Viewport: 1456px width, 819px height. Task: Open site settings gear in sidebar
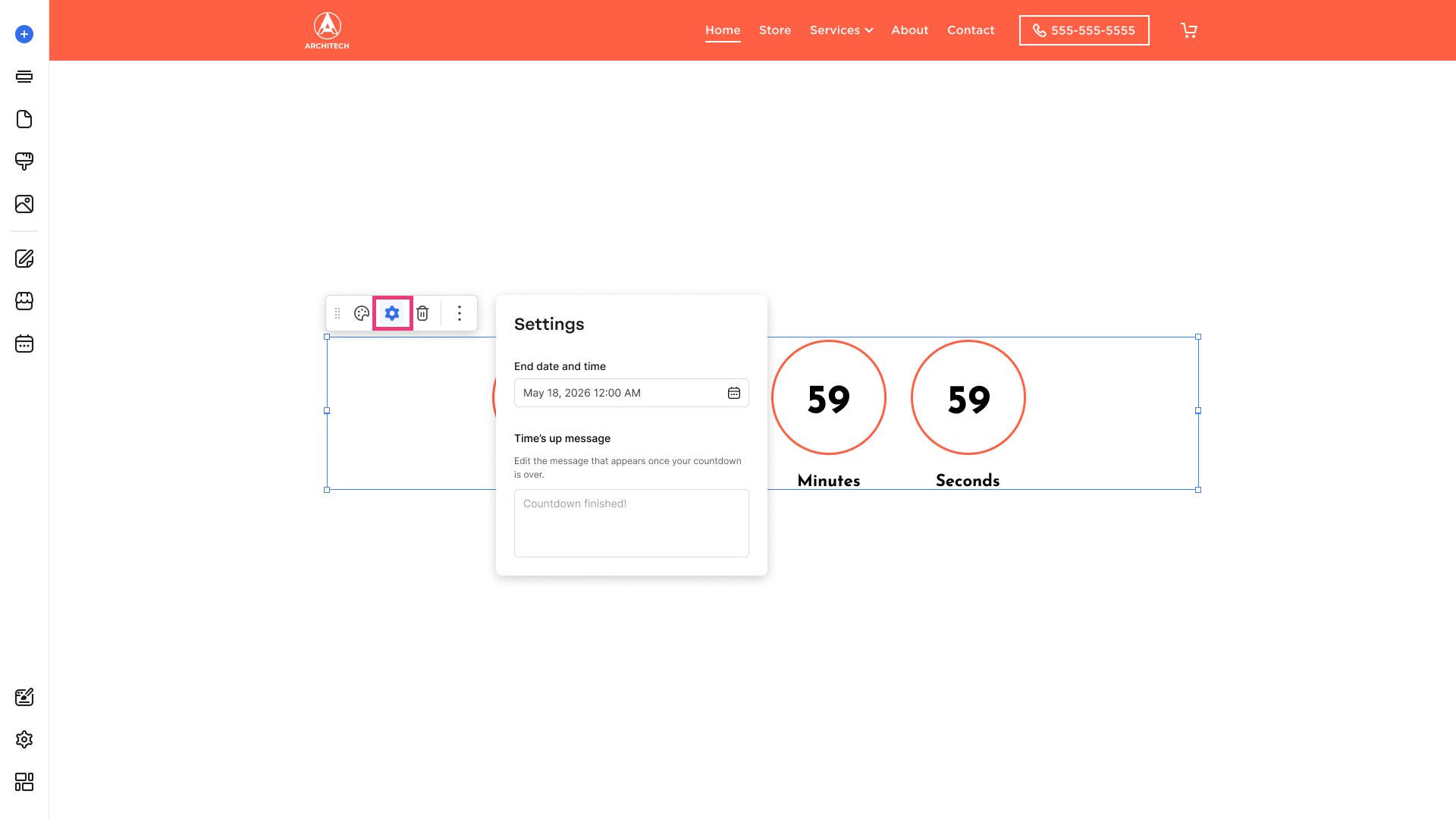coord(24,739)
